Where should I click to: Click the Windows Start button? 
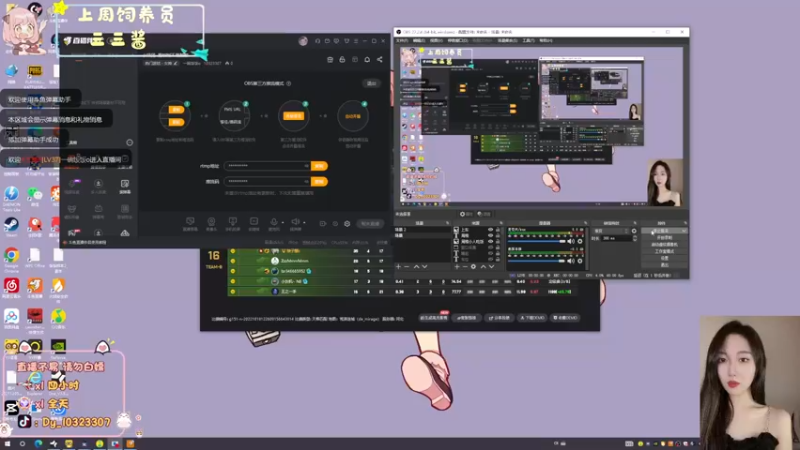click(7, 444)
